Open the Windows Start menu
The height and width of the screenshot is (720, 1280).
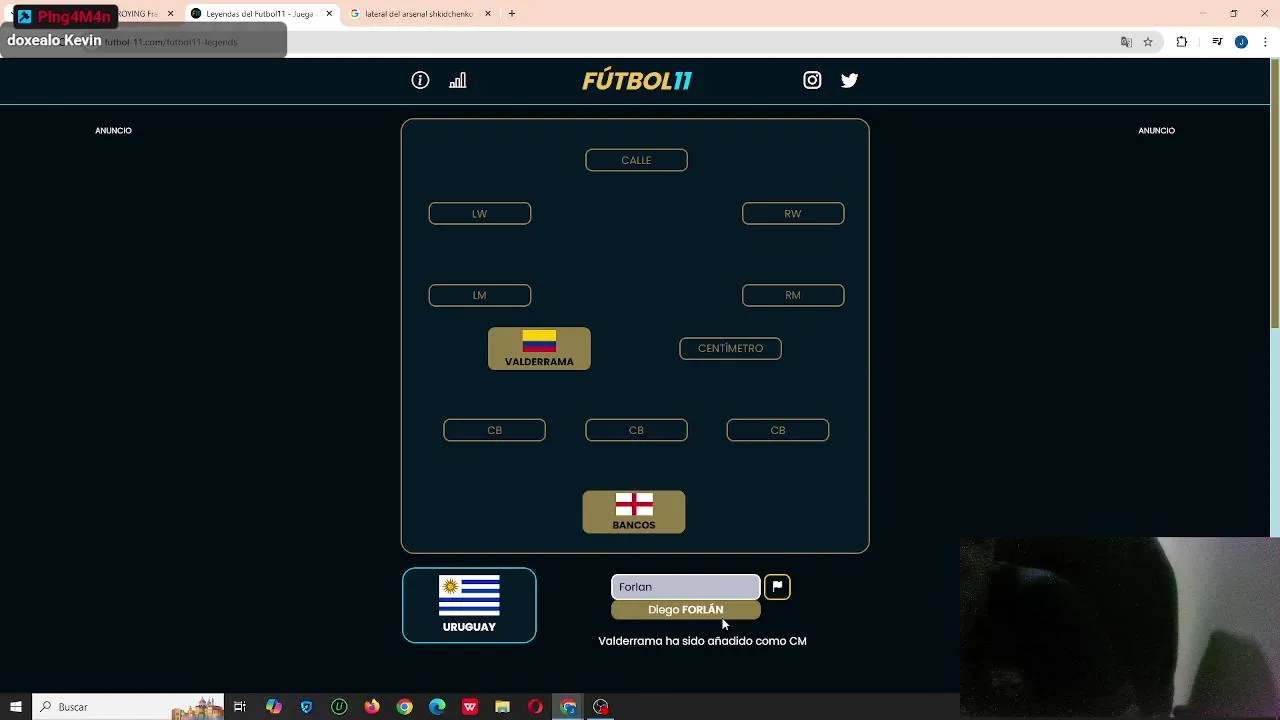[x=16, y=707]
